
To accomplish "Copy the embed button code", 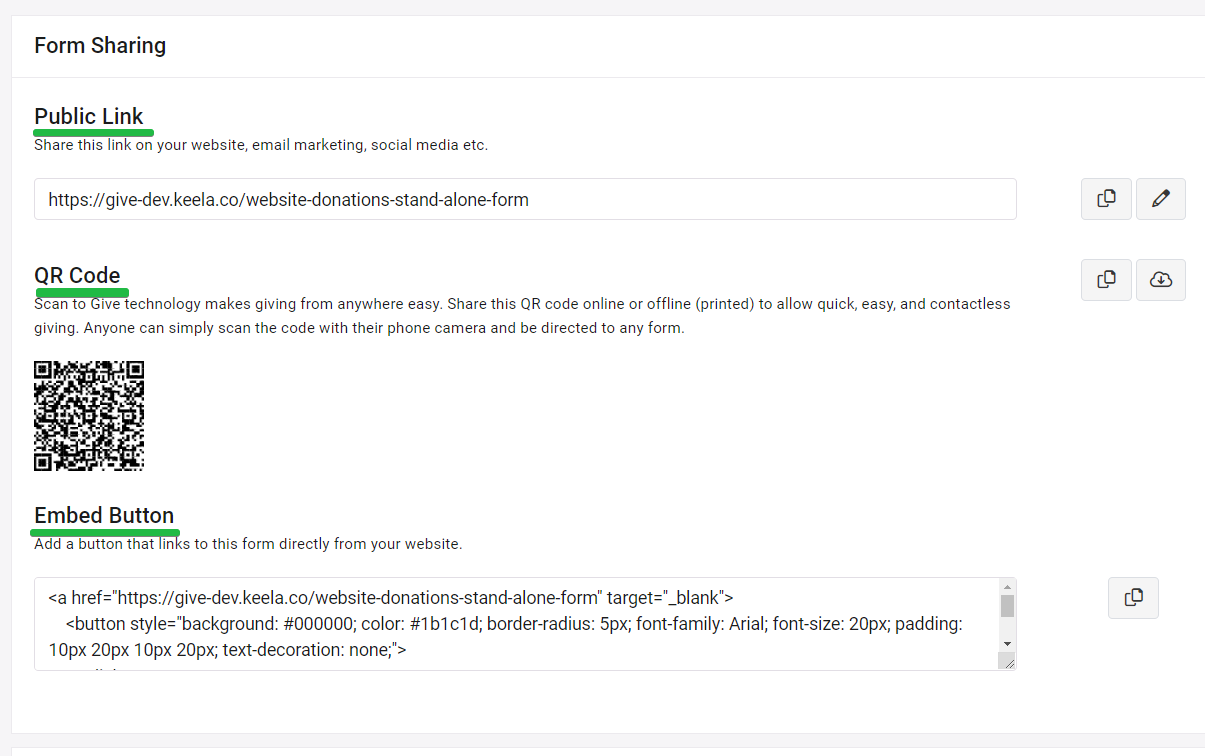I will pyautogui.click(x=1133, y=598).
